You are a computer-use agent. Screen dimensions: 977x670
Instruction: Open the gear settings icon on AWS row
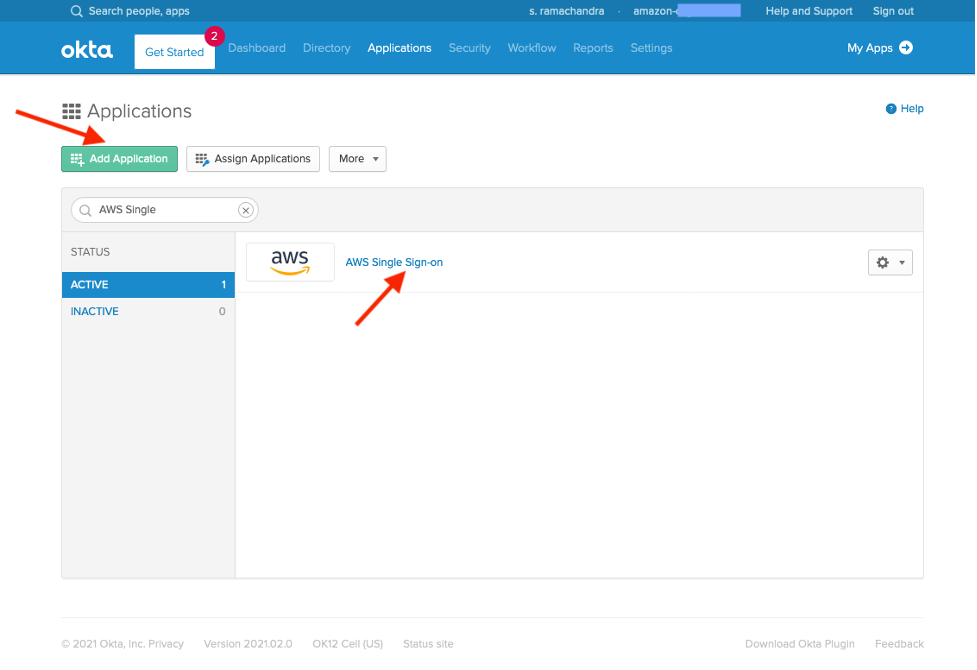tap(882, 262)
